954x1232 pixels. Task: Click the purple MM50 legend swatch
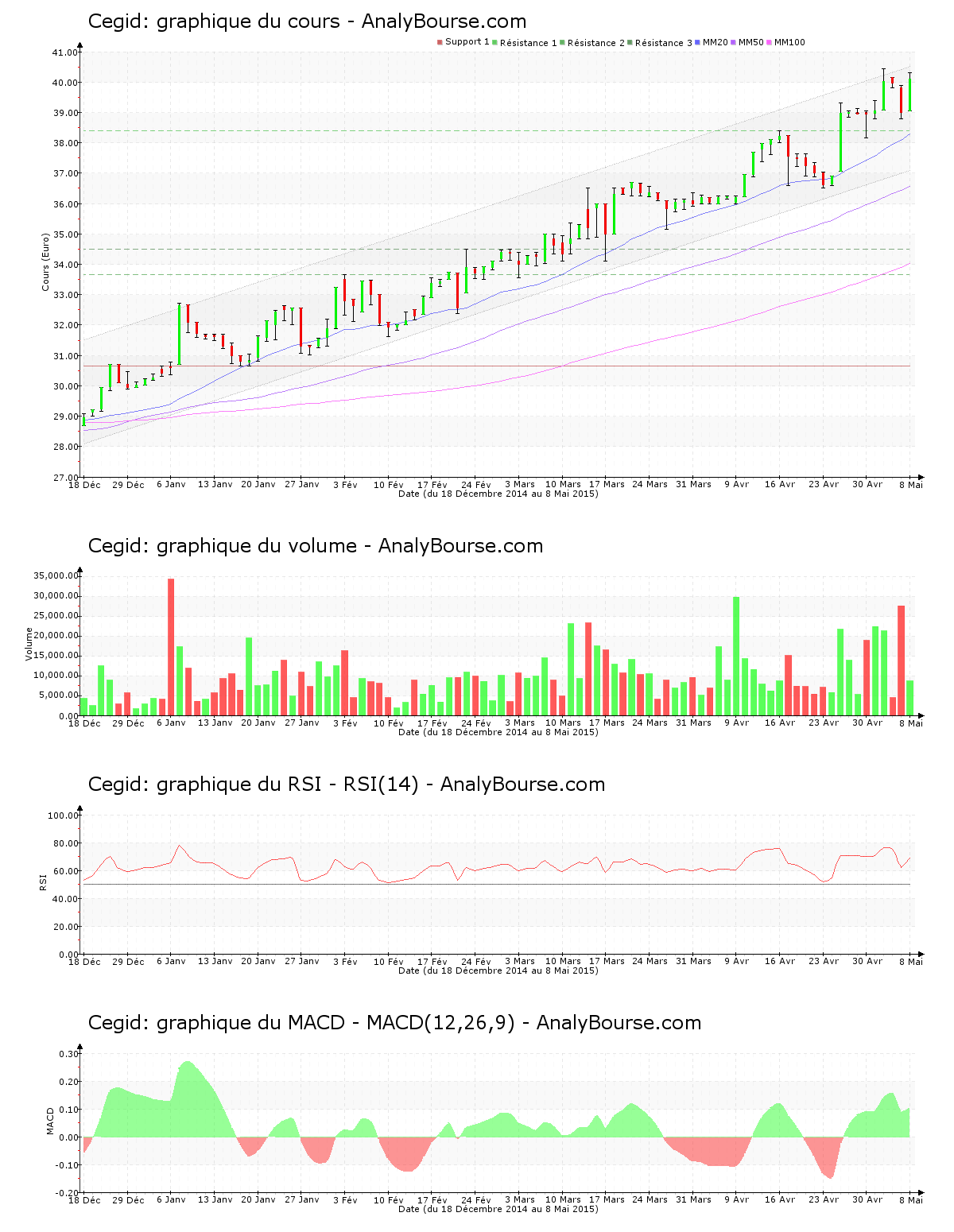point(733,42)
